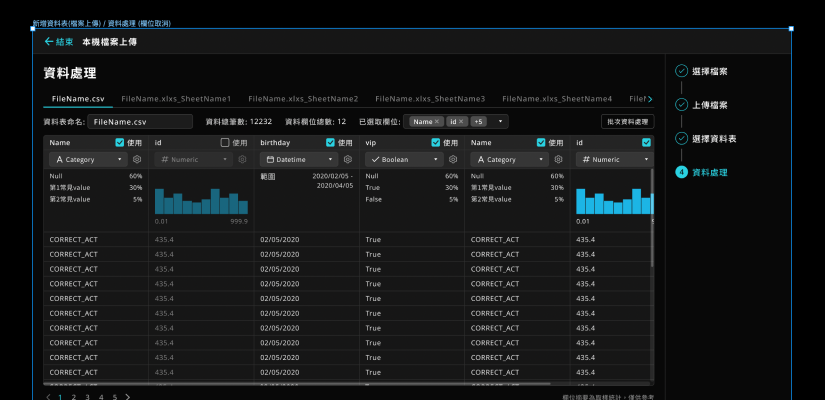Click the step 4 資料處理 circle icon

pos(681,172)
